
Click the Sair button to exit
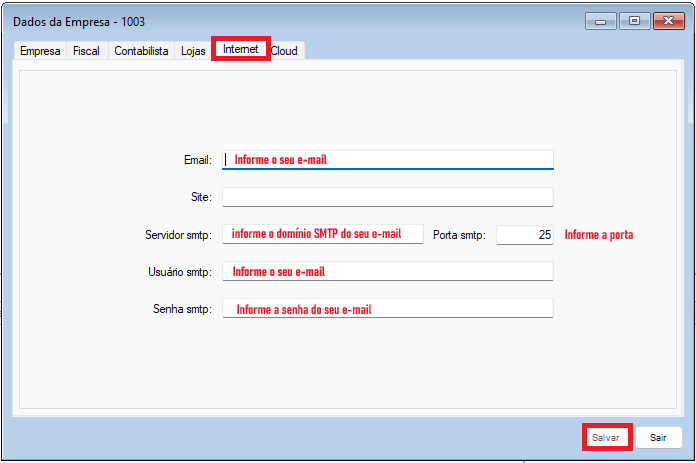pos(658,438)
